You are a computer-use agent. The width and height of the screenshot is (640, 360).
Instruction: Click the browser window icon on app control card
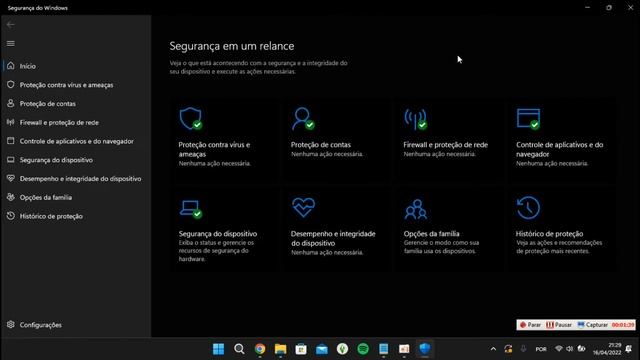pos(528,119)
